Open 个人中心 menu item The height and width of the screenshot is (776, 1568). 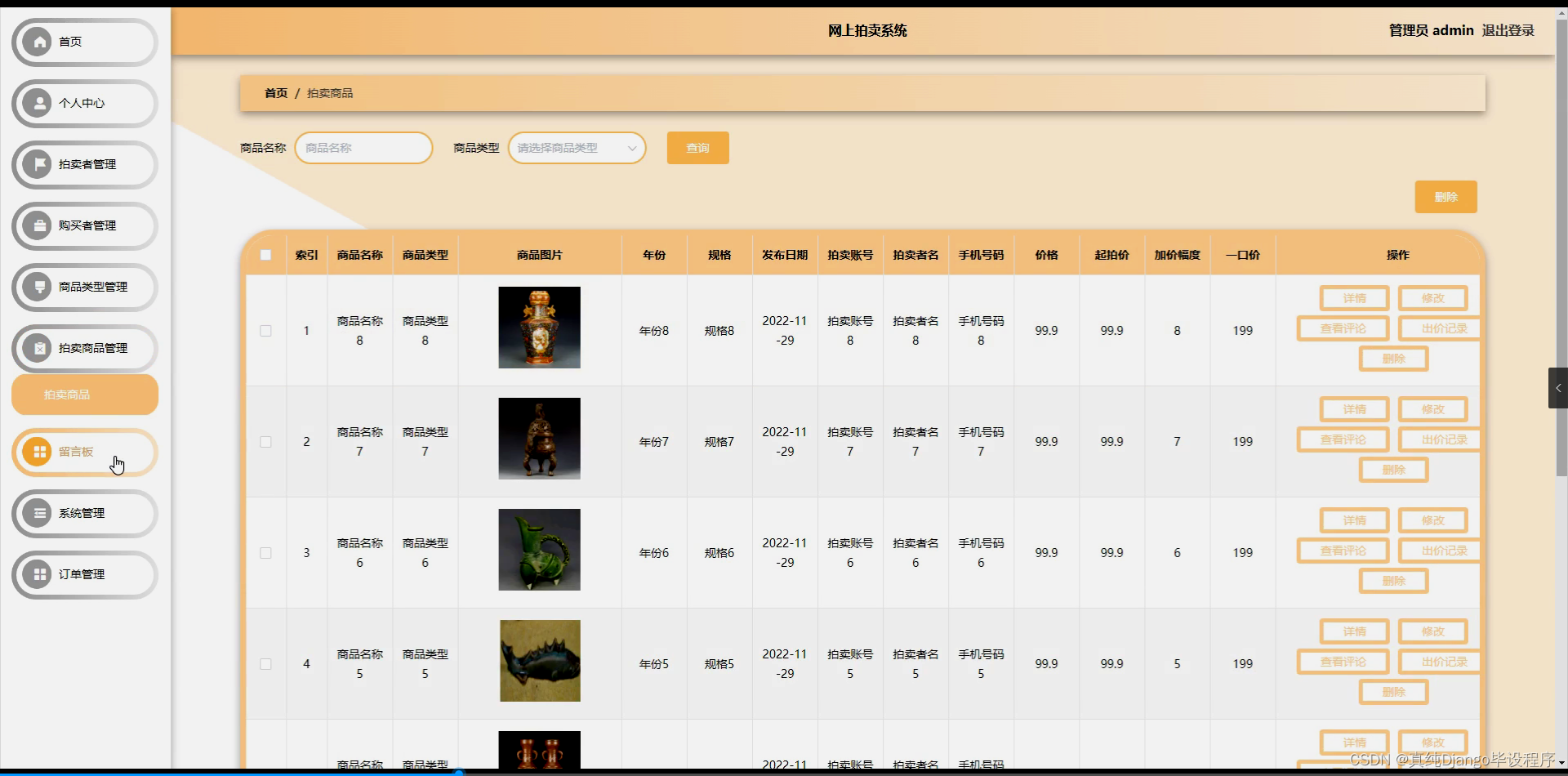point(85,103)
